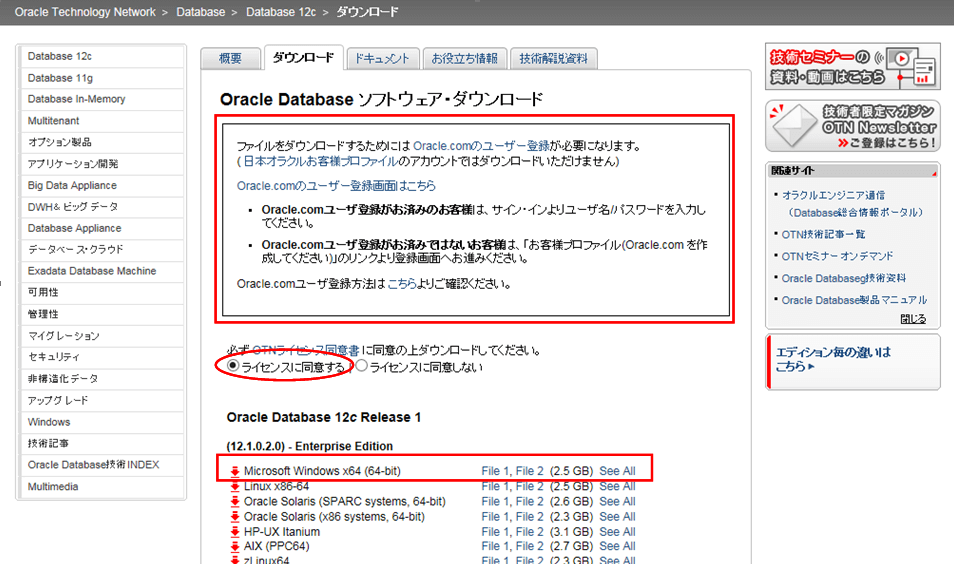Select ライセンスに同意しない radio button
The image size is (954, 564).
coord(361,366)
